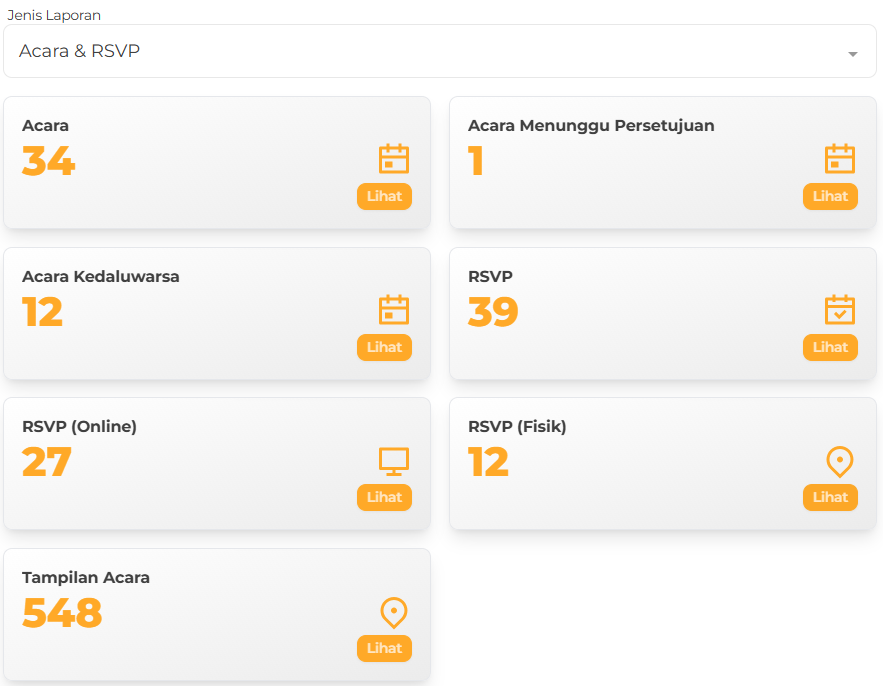Show Tampilan Acara details with Lihat
883x686 pixels.
[x=384, y=648]
